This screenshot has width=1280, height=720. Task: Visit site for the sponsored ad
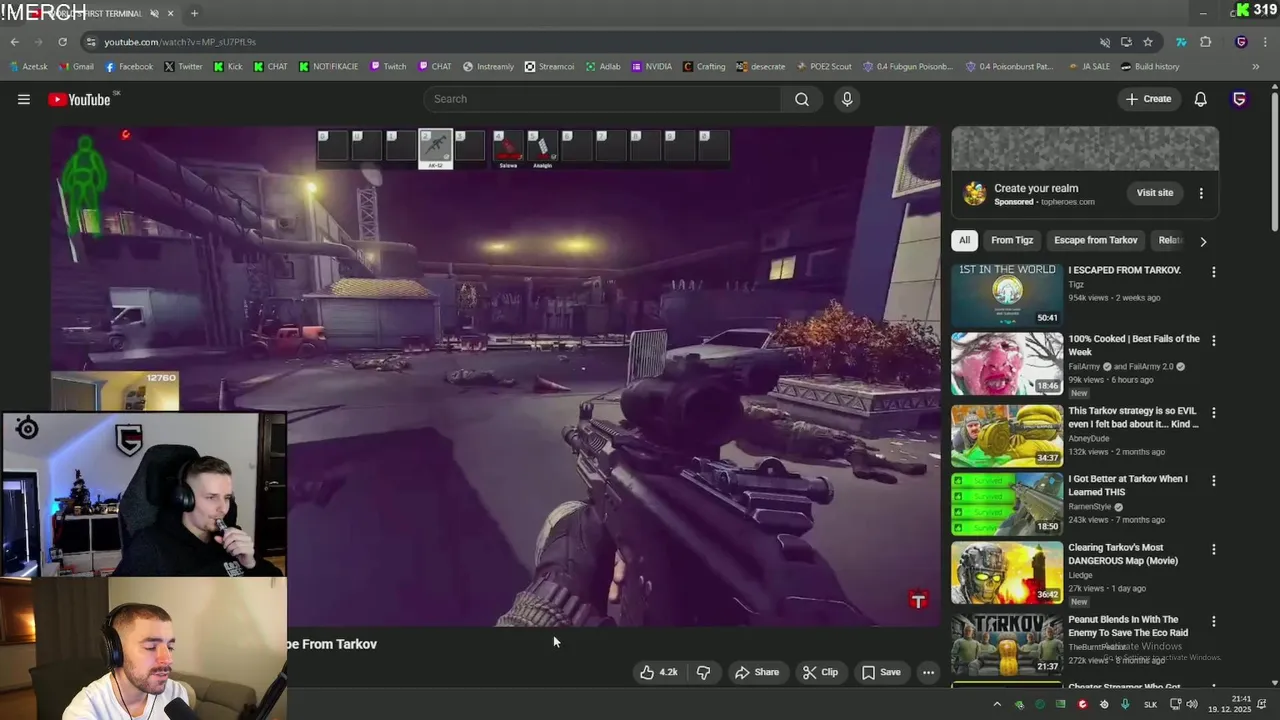1155,193
